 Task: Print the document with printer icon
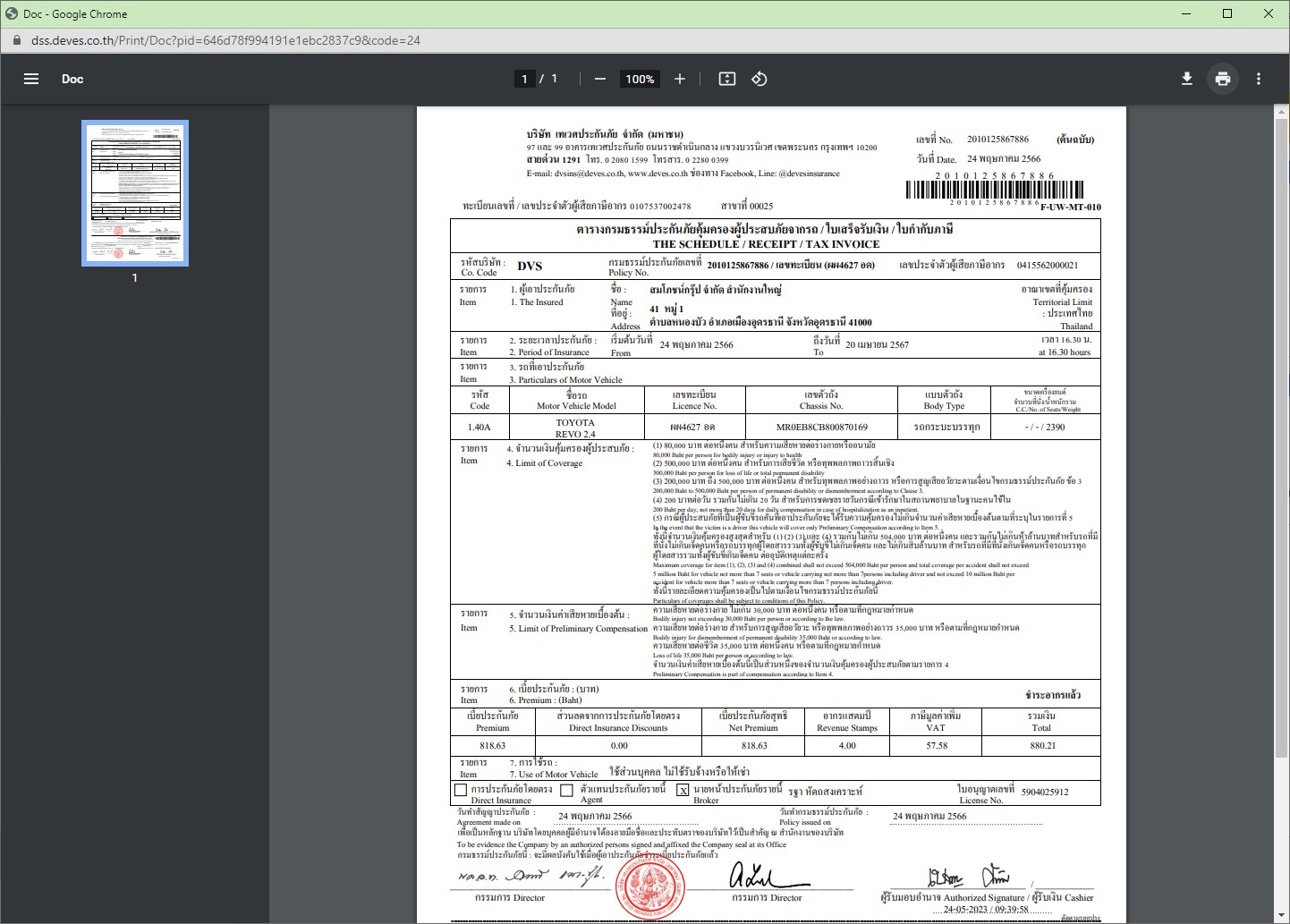(1223, 79)
